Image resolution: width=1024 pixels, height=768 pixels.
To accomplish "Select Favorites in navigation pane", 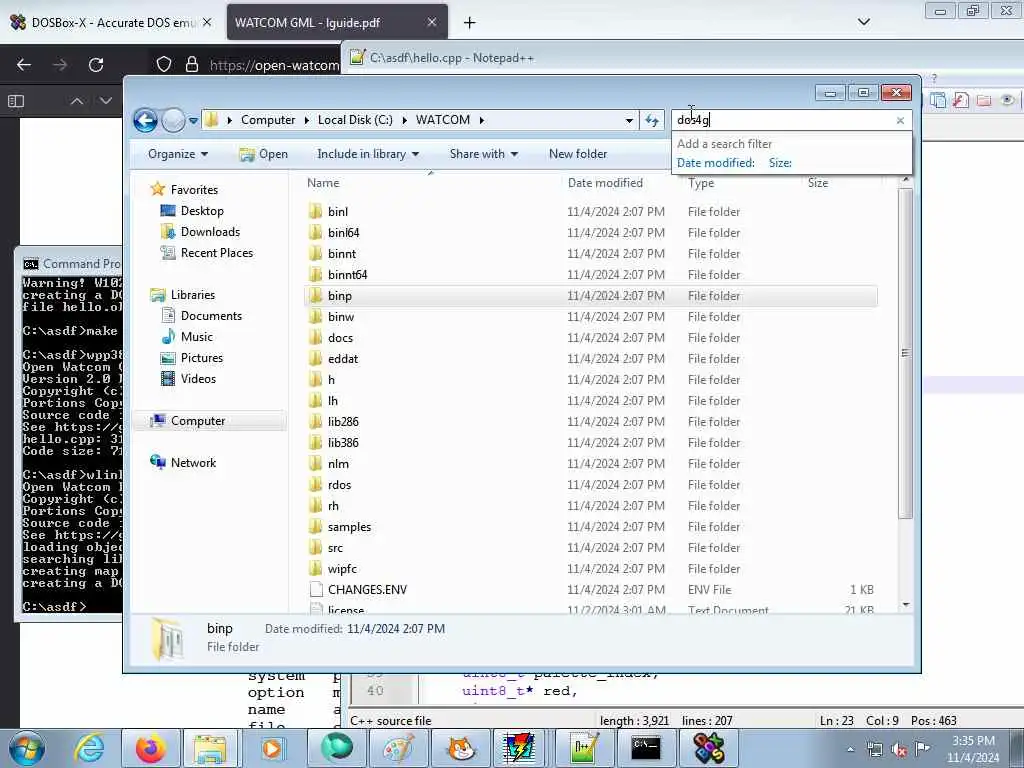I will tap(194, 189).
